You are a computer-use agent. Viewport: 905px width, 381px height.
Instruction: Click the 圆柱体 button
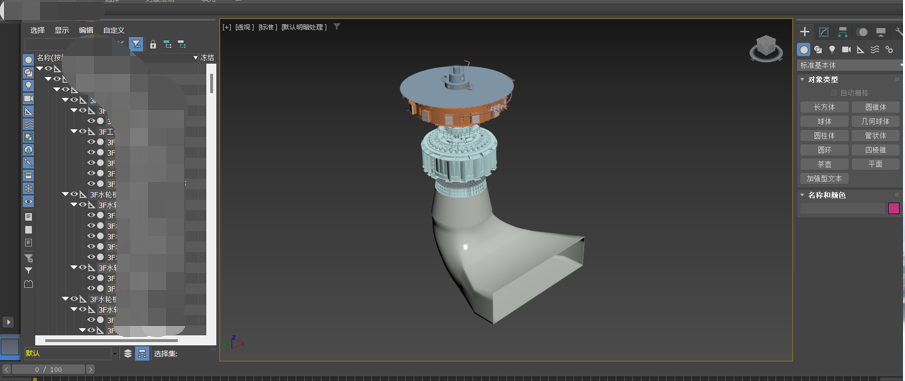click(x=824, y=136)
